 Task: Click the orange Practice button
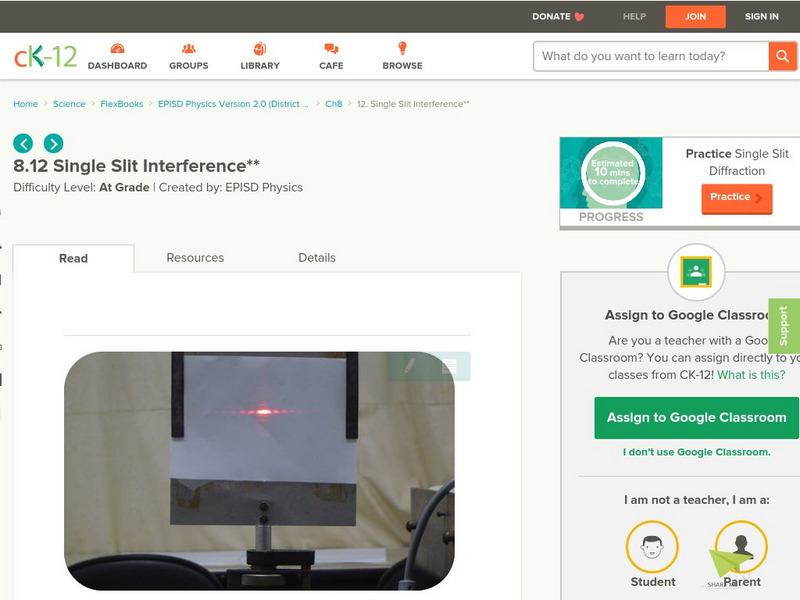737,198
